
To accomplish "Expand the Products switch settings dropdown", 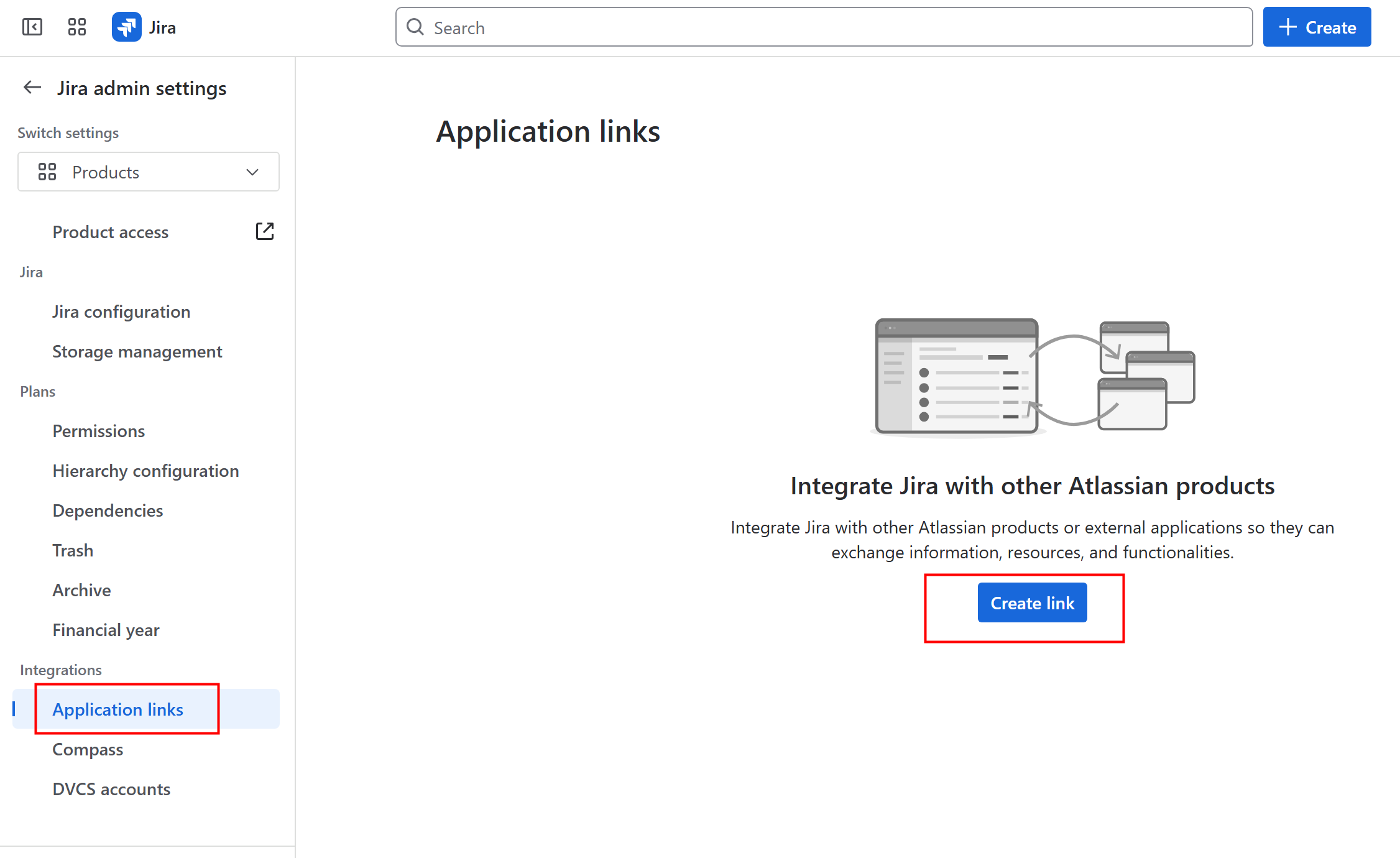I will [148, 172].
